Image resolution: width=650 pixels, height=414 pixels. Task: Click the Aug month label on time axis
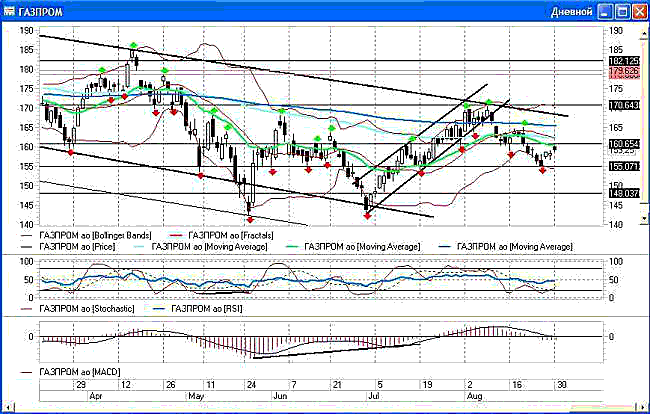[x=475, y=396]
